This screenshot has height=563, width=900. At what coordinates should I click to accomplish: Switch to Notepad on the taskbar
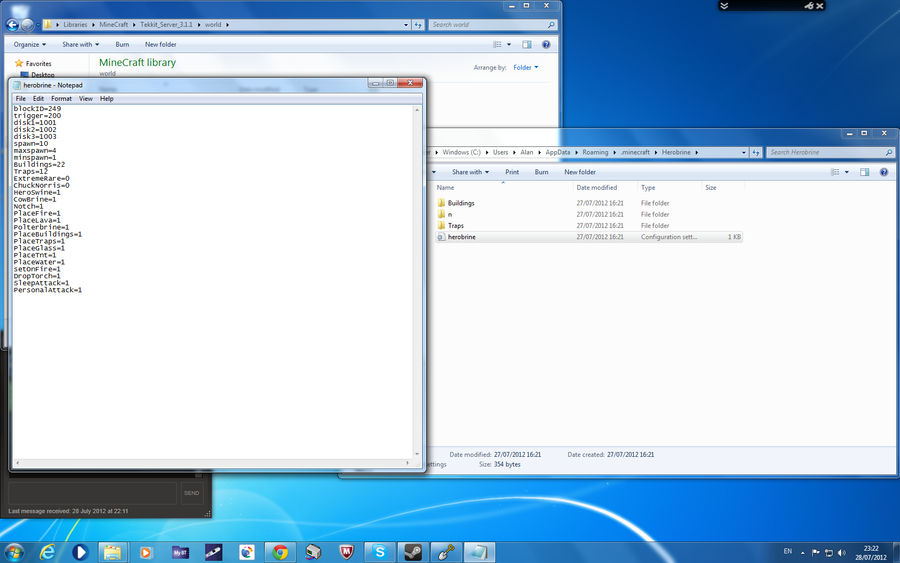click(479, 552)
